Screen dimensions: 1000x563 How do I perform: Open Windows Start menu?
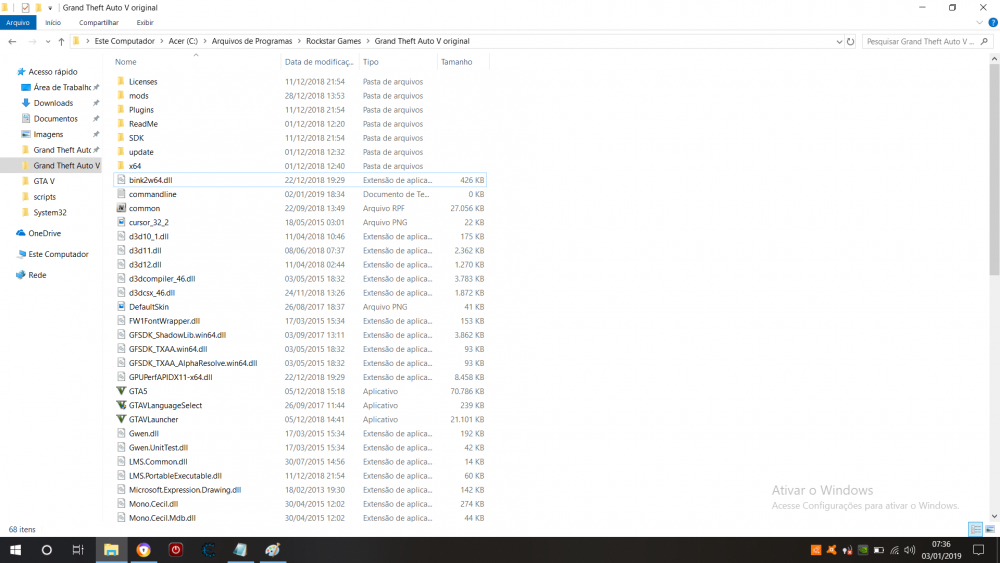point(15,550)
